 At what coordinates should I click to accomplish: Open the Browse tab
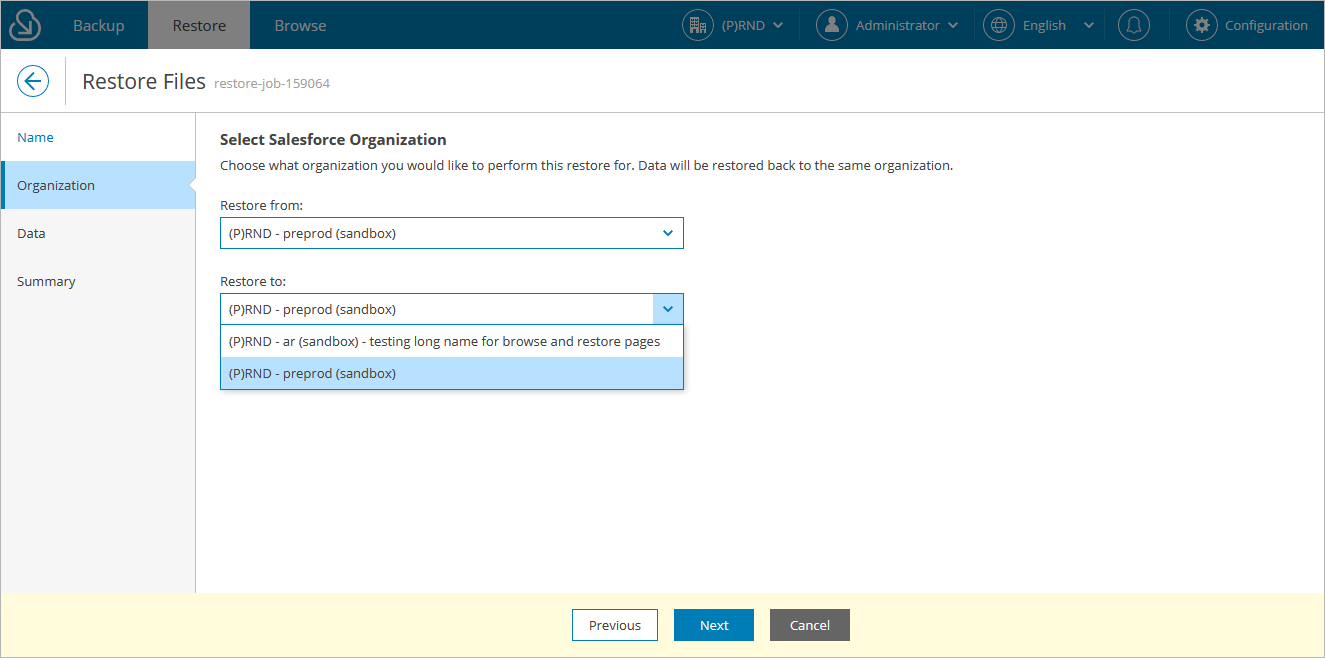click(x=300, y=25)
